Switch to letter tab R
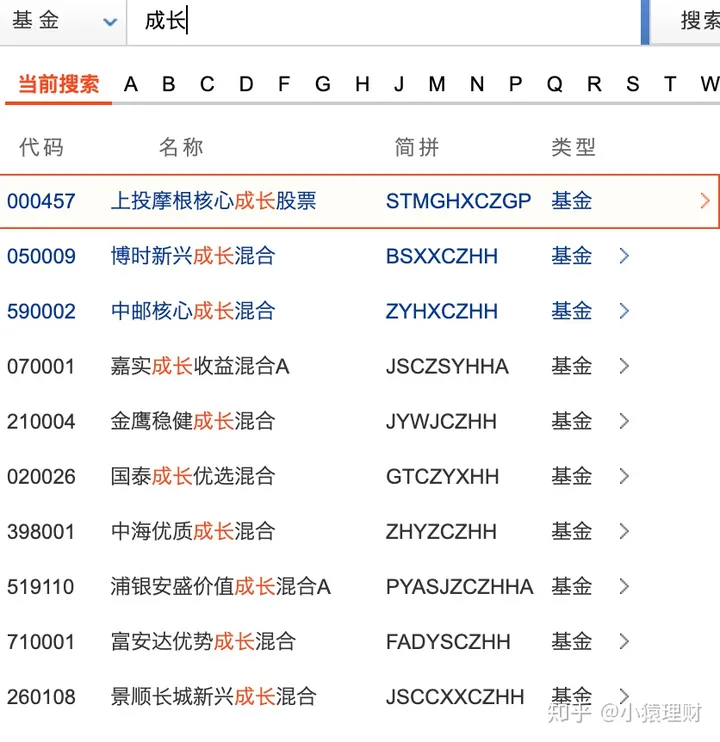This screenshot has width=720, height=742. point(595,85)
